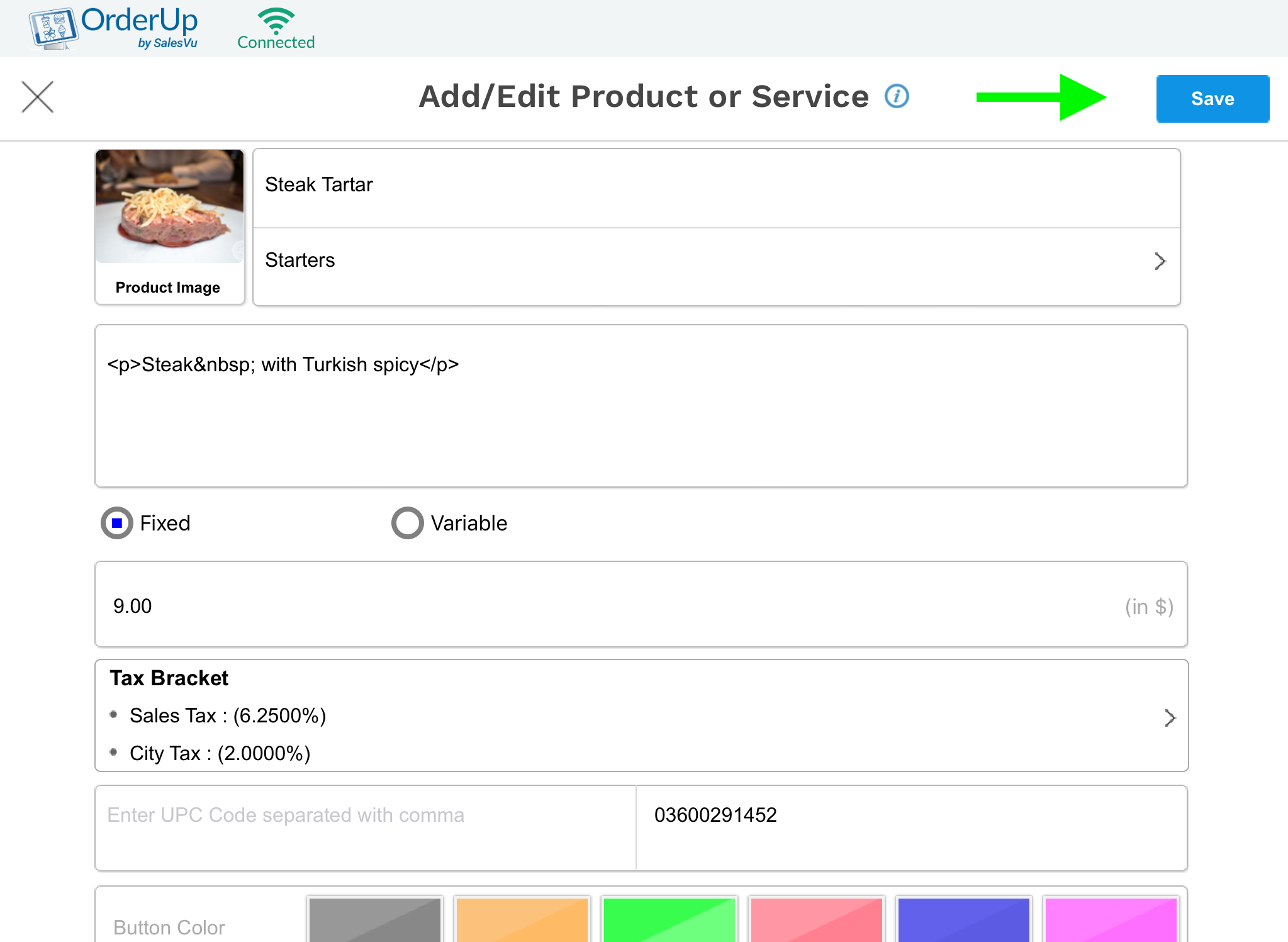Pick the magenta button color swatch
The width and height of the screenshot is (1288, 942).
(x=1111, y=919)
